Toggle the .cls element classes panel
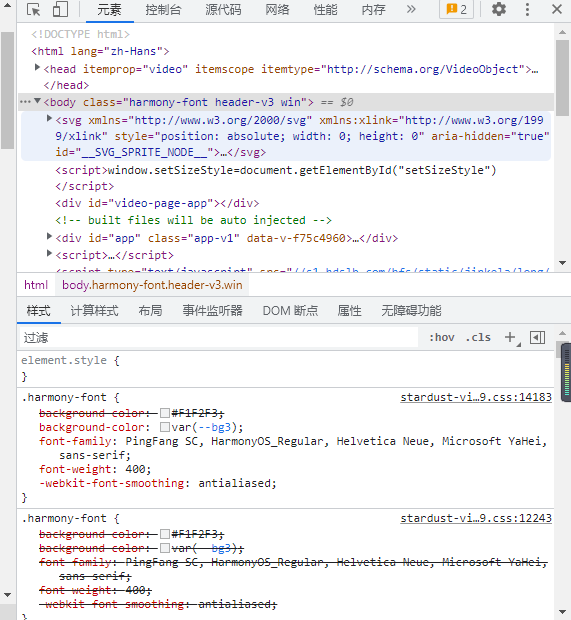 (478, 337)
